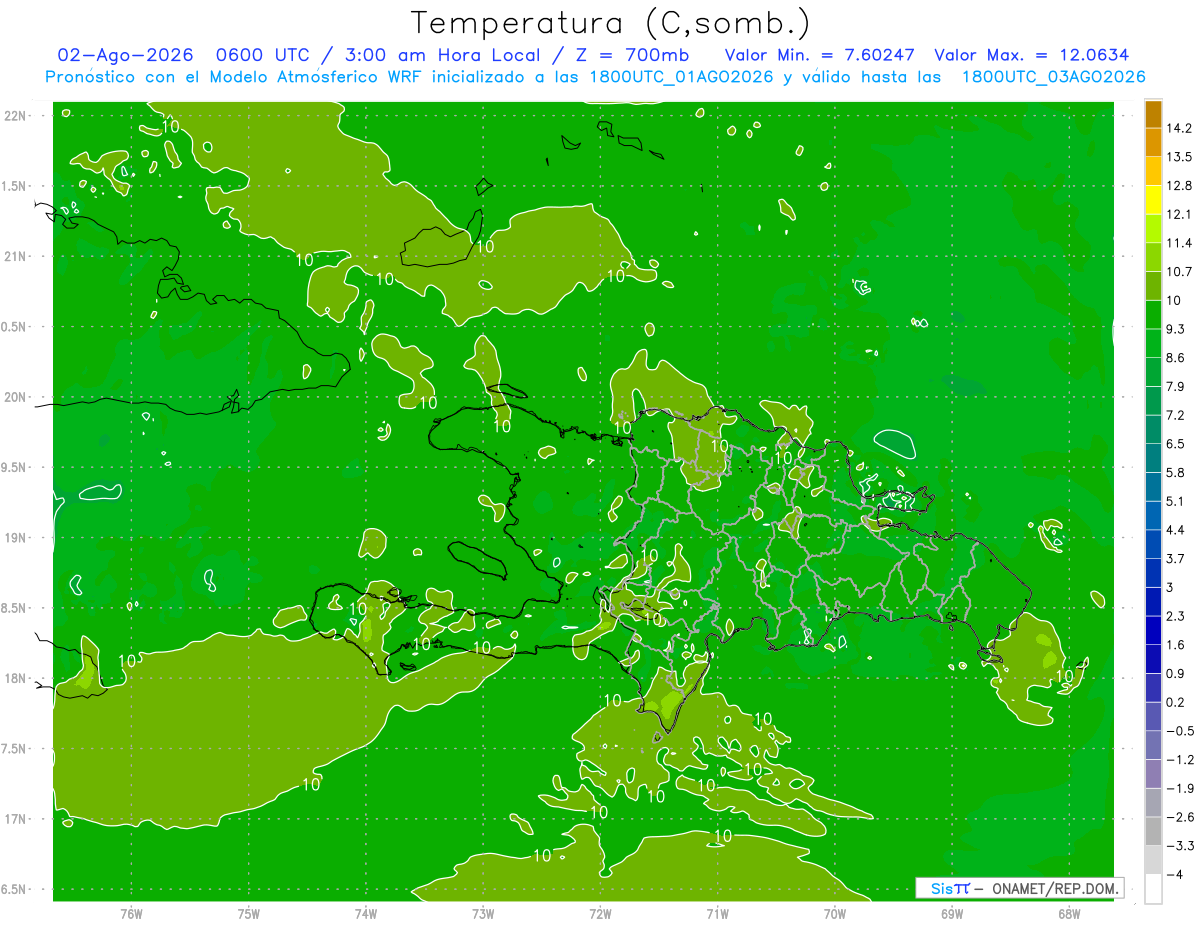This screenshot has height=927, width=1200.
Task: Click the "0.9" color scale value
Action: point(1175,674)
